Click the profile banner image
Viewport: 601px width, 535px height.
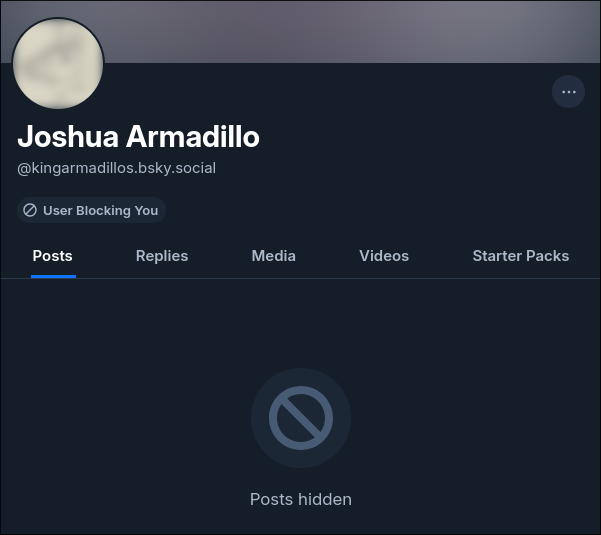coord(350,30)
